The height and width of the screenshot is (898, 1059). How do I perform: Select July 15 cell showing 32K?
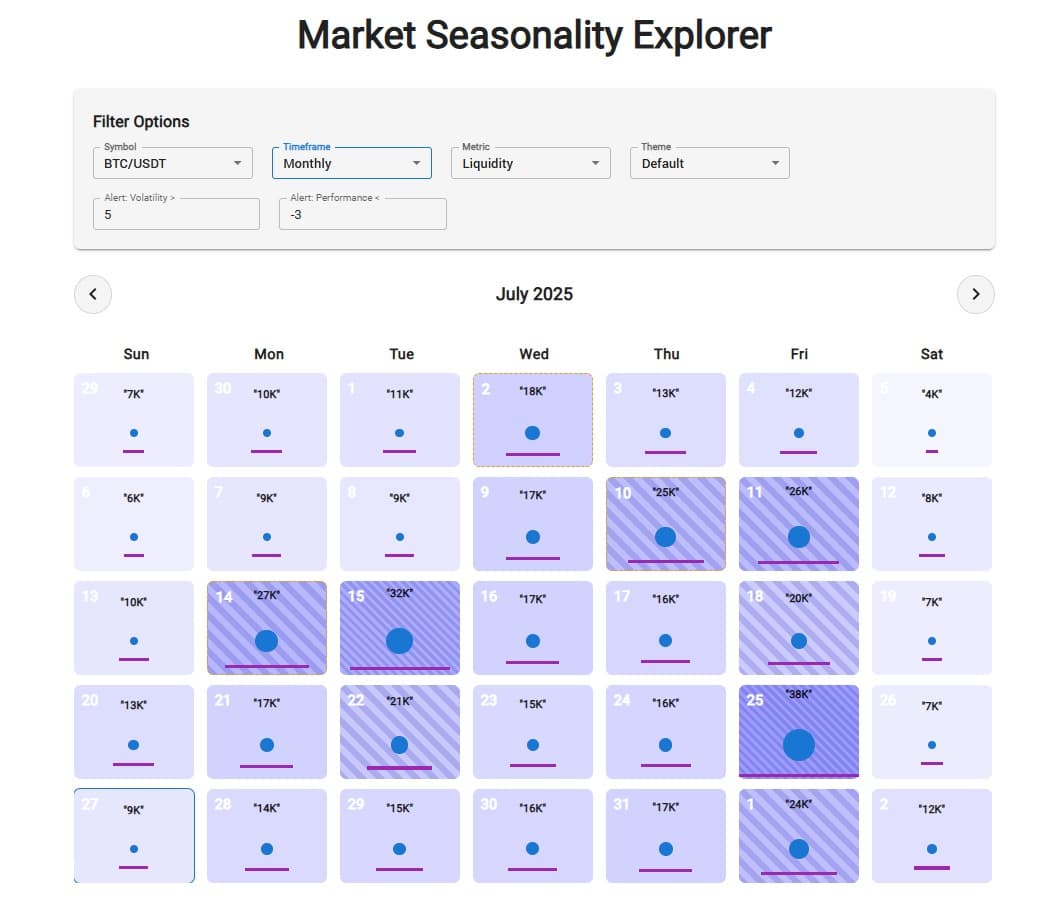pyautogui.click(x=400, y=628)
